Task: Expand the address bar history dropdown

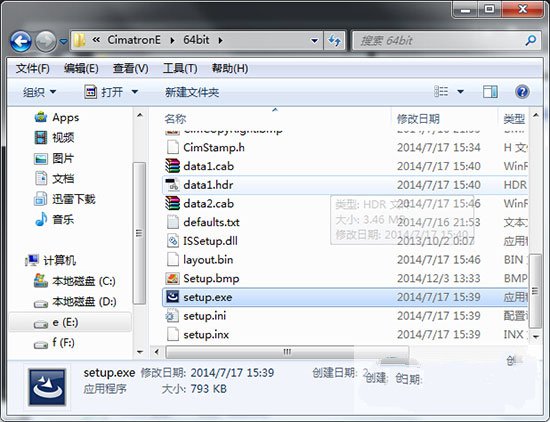Action: pyautogui.click(x=314, y=41)
